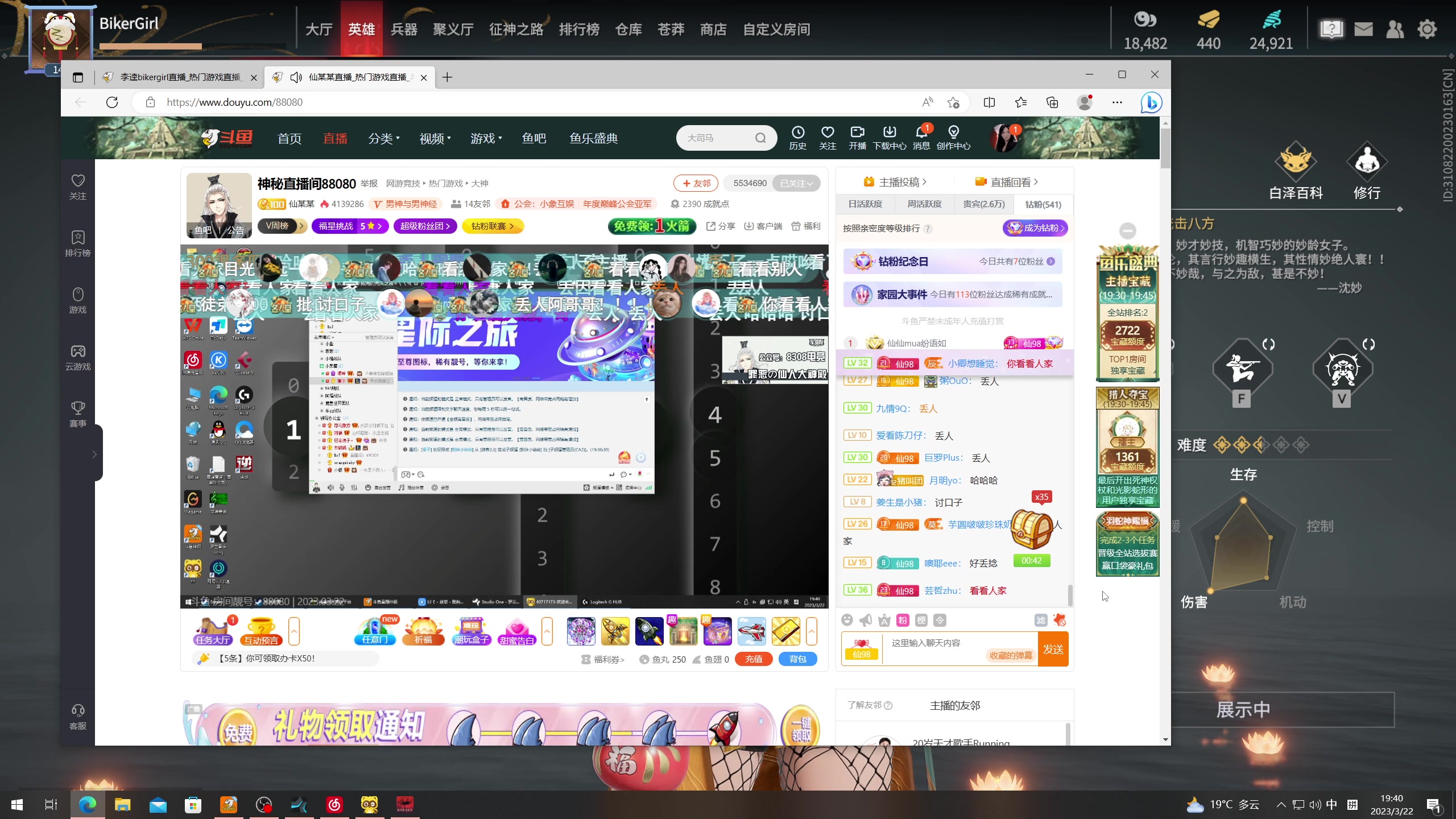Open 鱼吧 in Douyu navigation

[534, 138]
